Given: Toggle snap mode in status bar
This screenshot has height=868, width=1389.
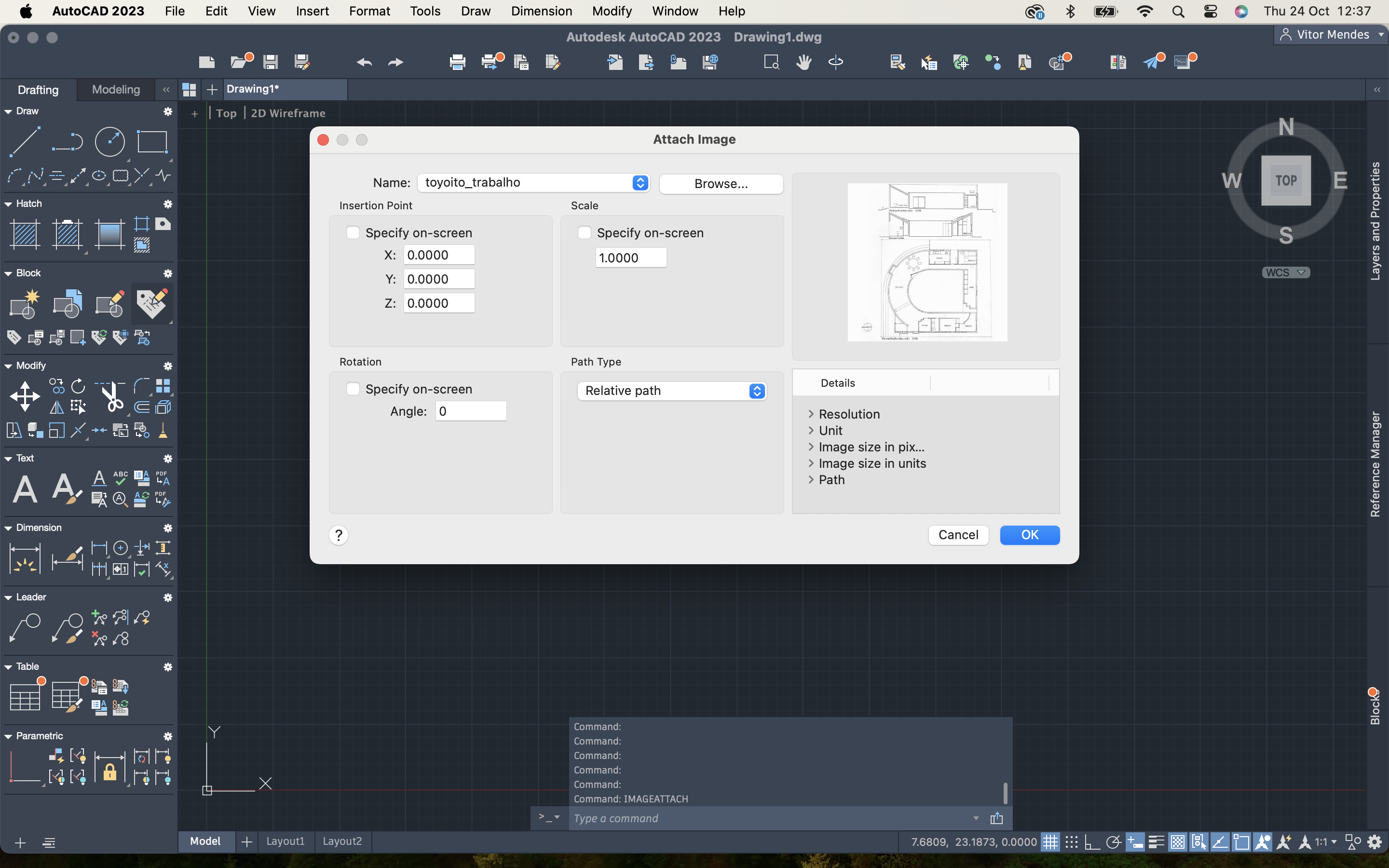Looking at the screenshot, I should pyautogui.click(x=1071, y=842).
